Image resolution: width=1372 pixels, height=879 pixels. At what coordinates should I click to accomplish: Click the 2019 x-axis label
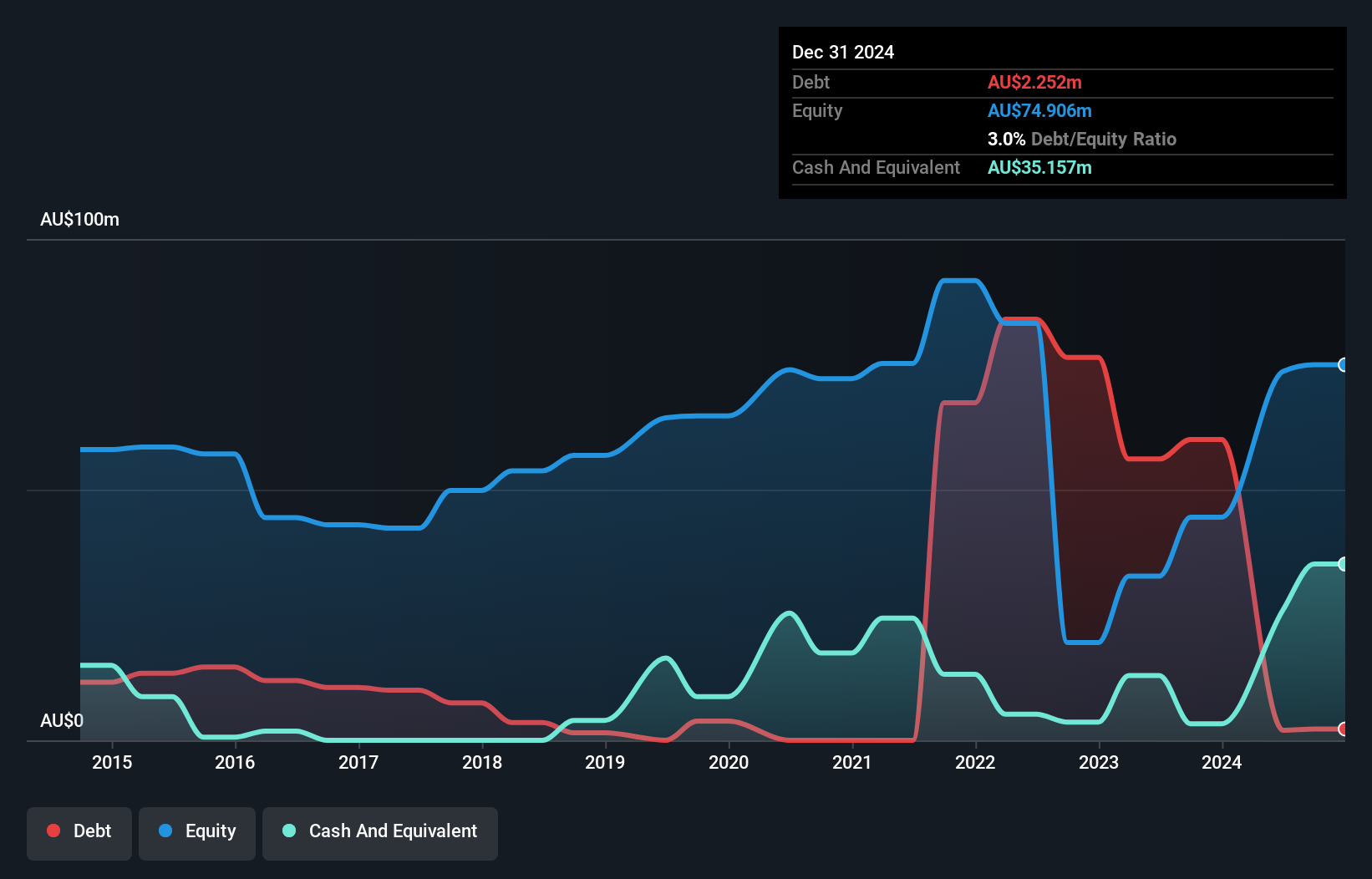pos(605,762)
